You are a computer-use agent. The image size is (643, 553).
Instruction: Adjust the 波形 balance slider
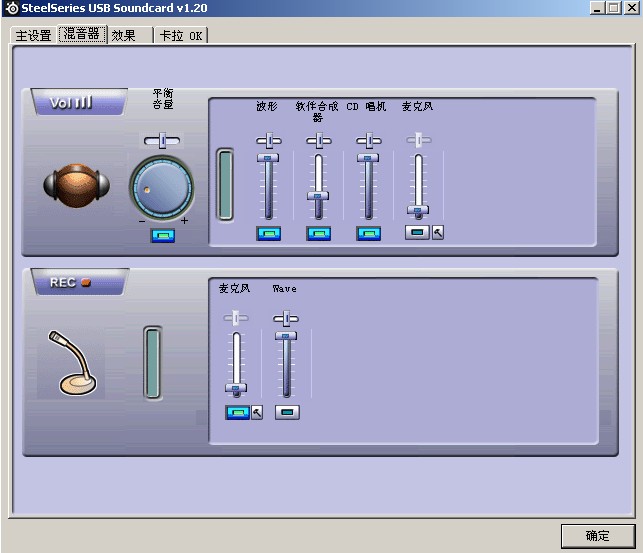tap(269, 141)
